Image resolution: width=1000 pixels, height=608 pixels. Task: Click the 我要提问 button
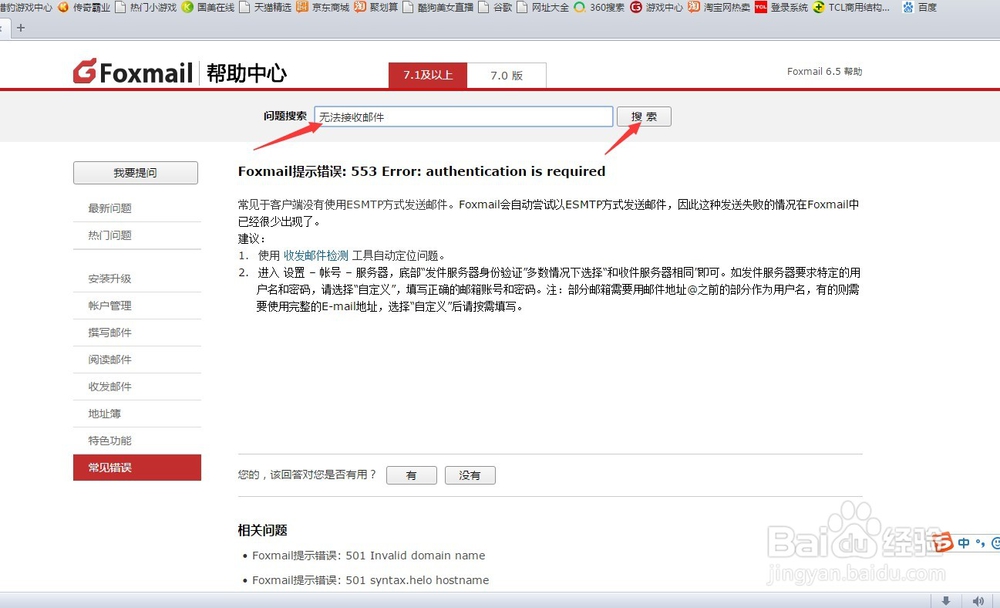[x=135, y=173]
